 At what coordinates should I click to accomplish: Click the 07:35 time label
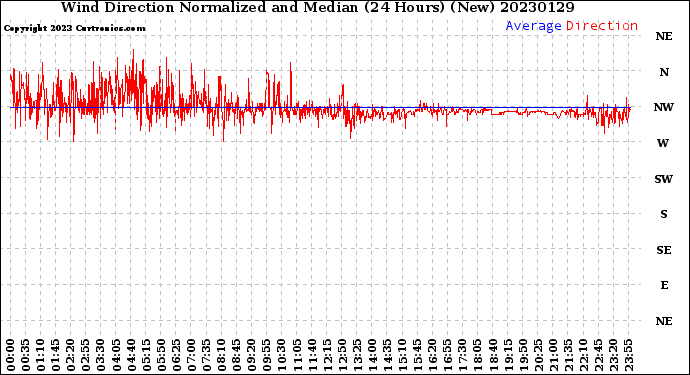[x=206, y=355]
